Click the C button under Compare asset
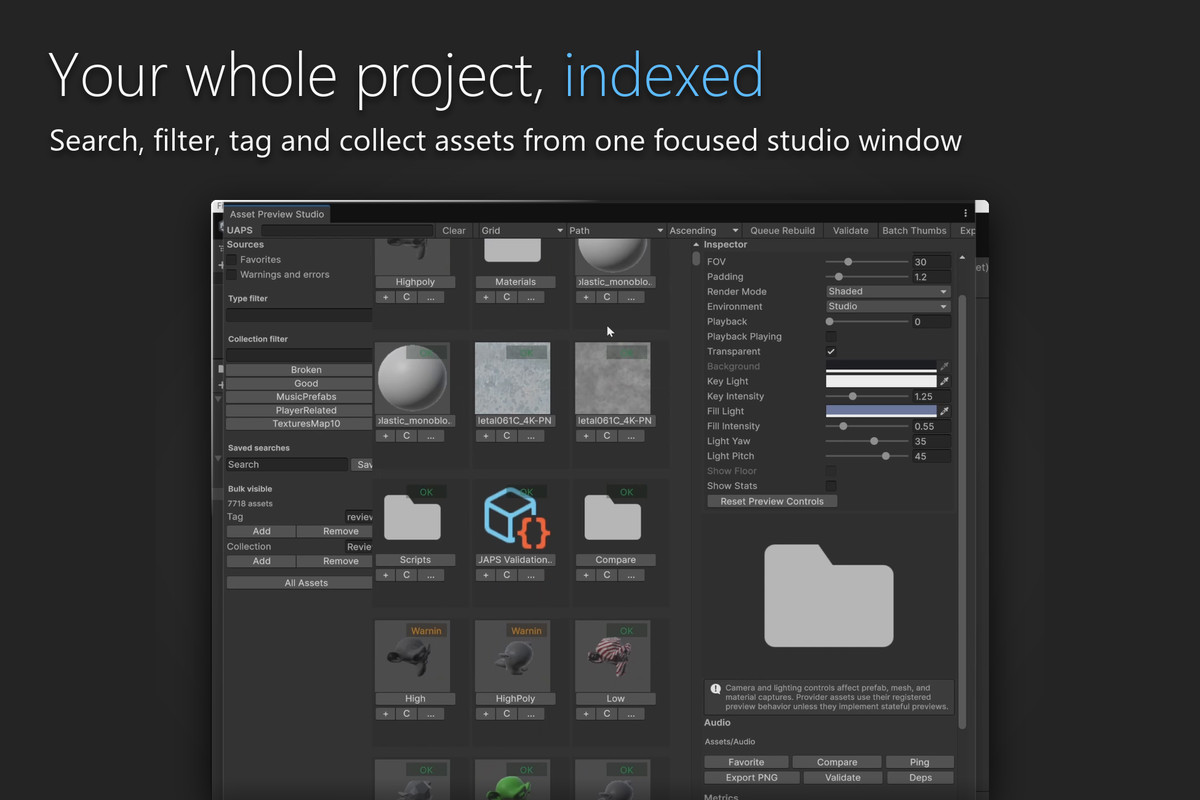Screen dimensions: 1200x800 [x=606, y=575]
